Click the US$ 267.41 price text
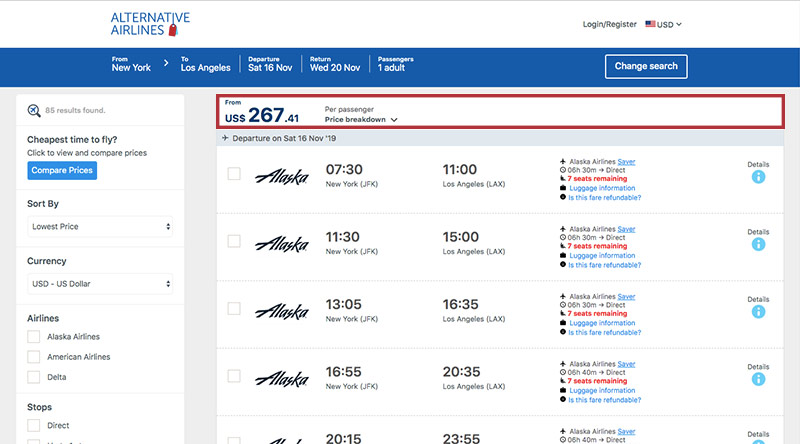Screen dimensions: 800x444 point(262,116)
